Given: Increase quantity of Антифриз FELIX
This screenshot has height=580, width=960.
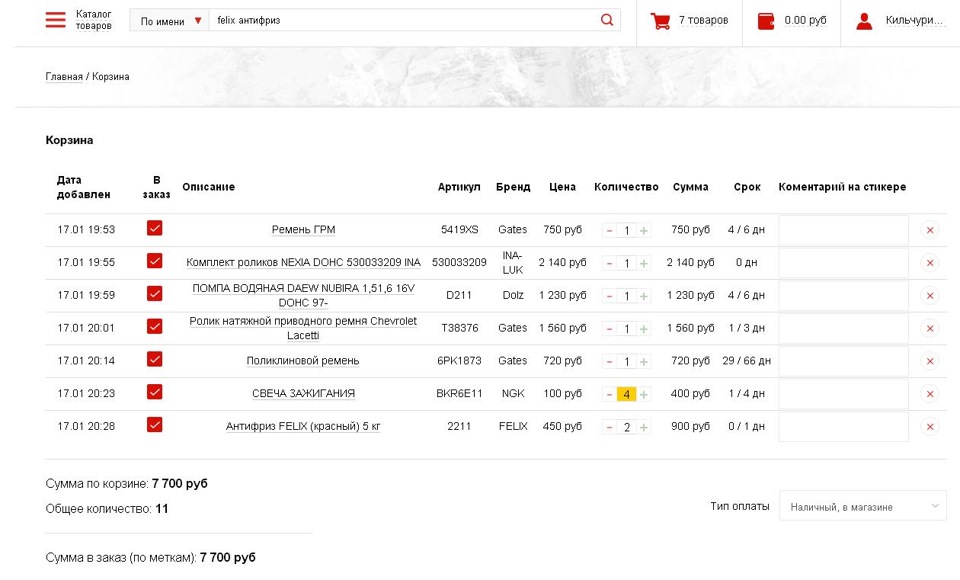Looking at the screenshot, I should click(643, 427).
